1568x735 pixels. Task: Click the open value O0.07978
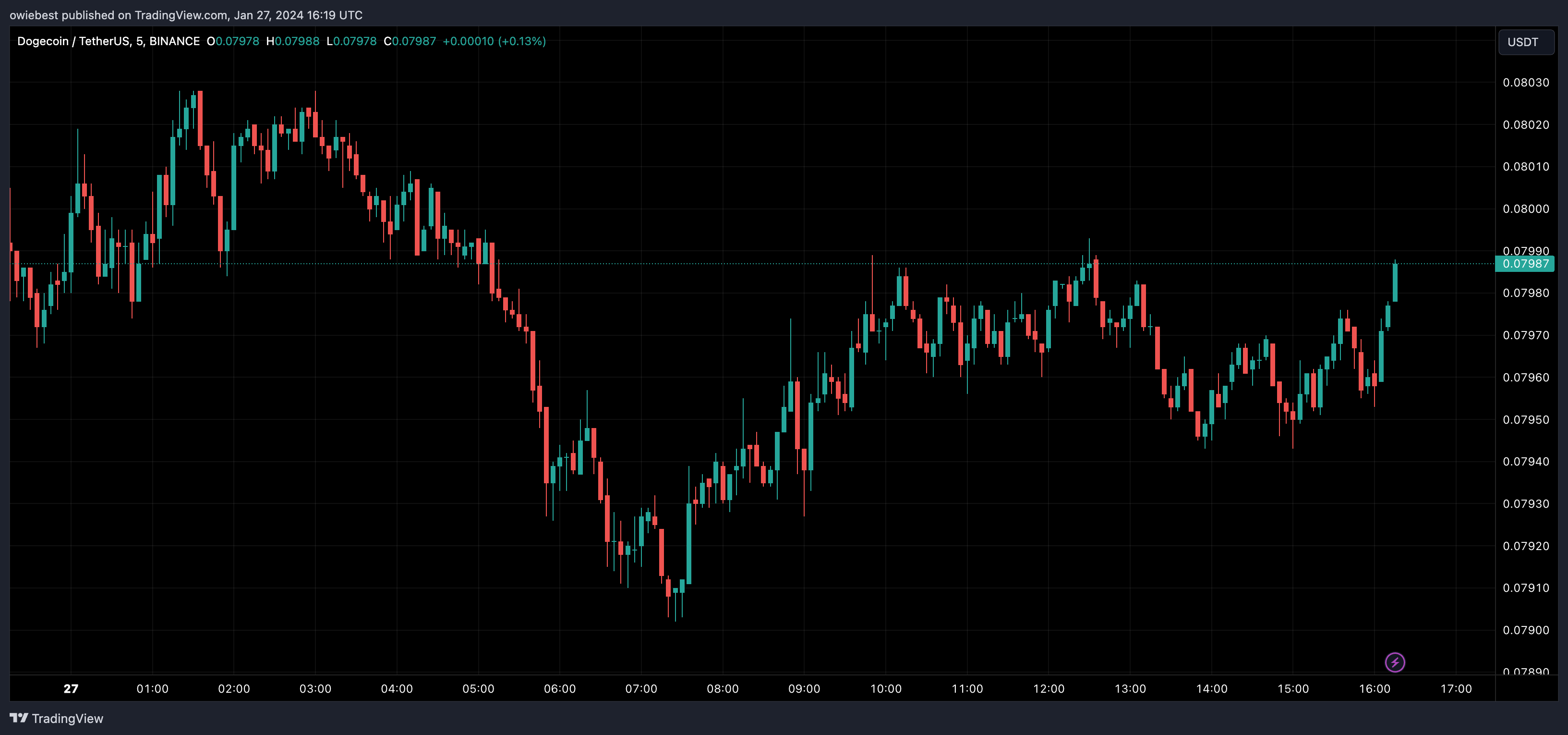[233, 41]
